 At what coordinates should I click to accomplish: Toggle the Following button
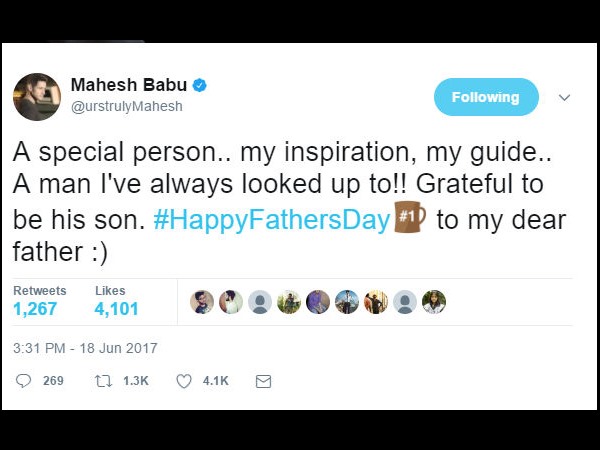486,97
